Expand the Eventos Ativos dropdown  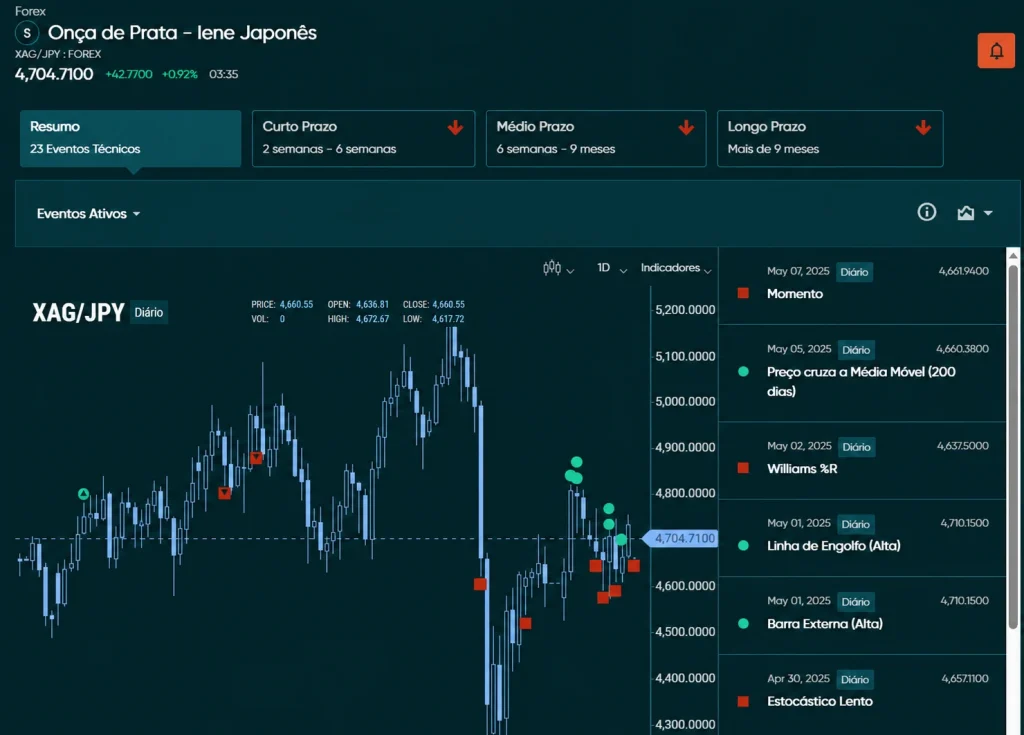click(88, 214)
